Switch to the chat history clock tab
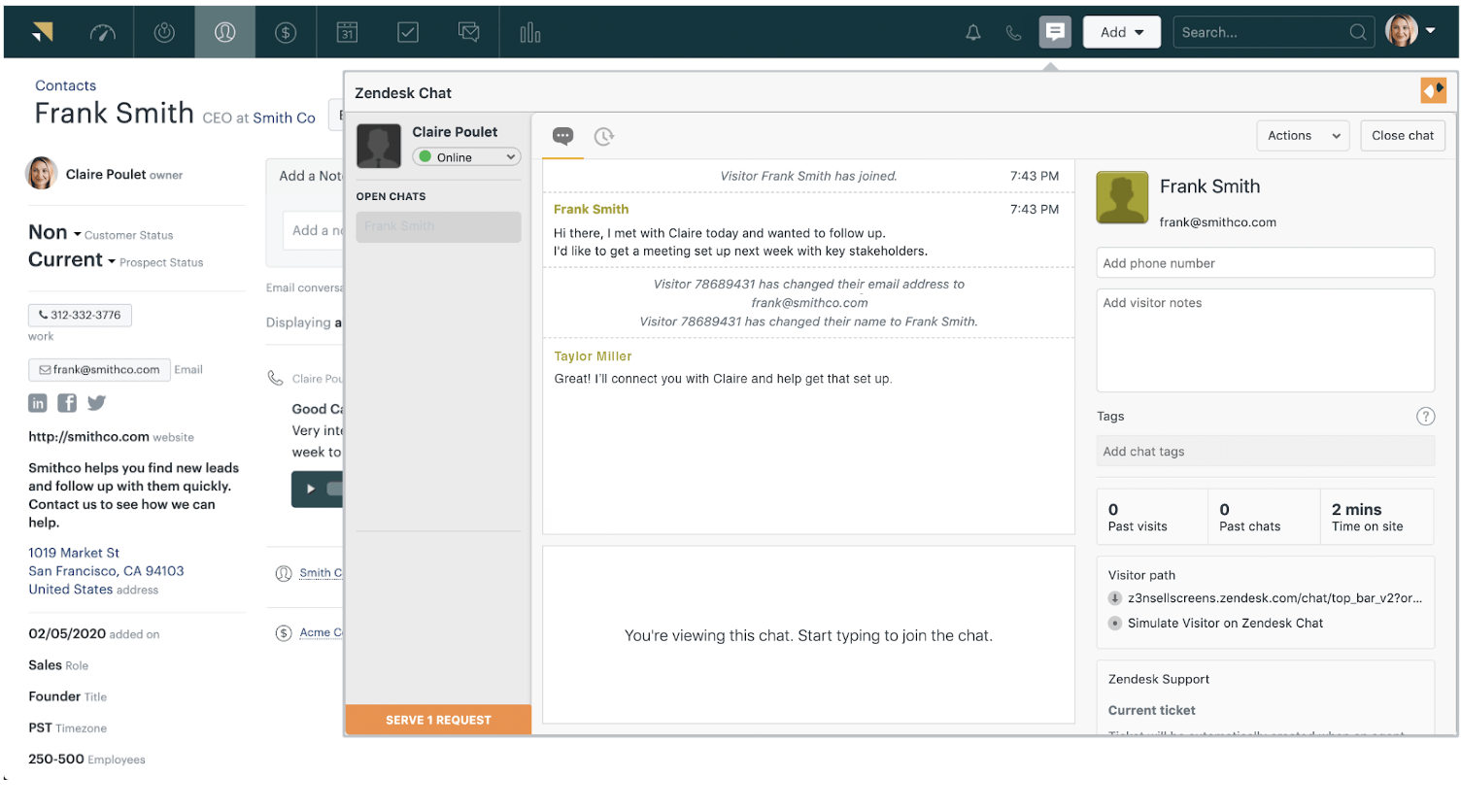 pyautogui.click(x=604, y=136)
